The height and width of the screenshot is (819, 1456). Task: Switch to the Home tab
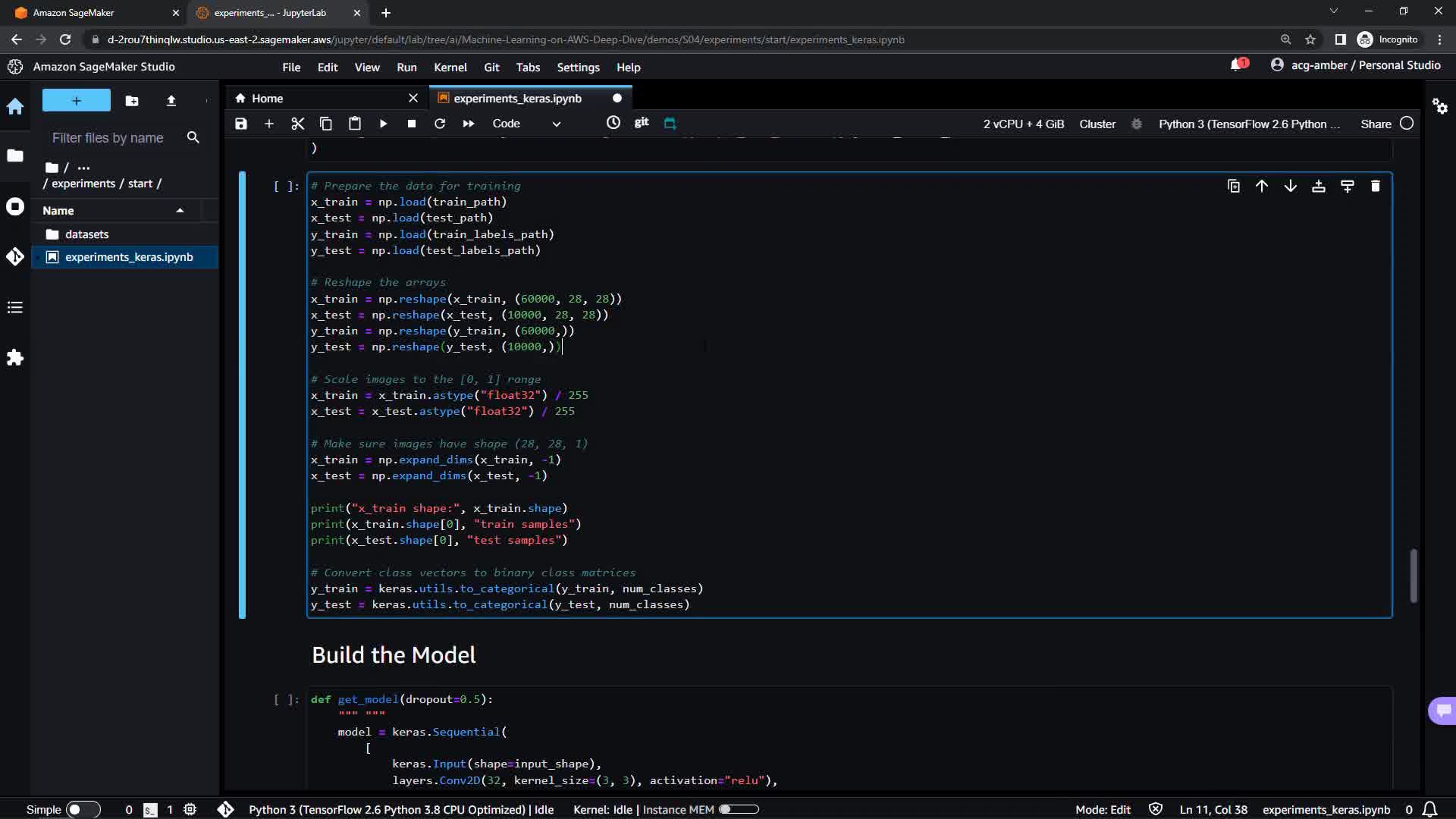click(x=267, y=99)
